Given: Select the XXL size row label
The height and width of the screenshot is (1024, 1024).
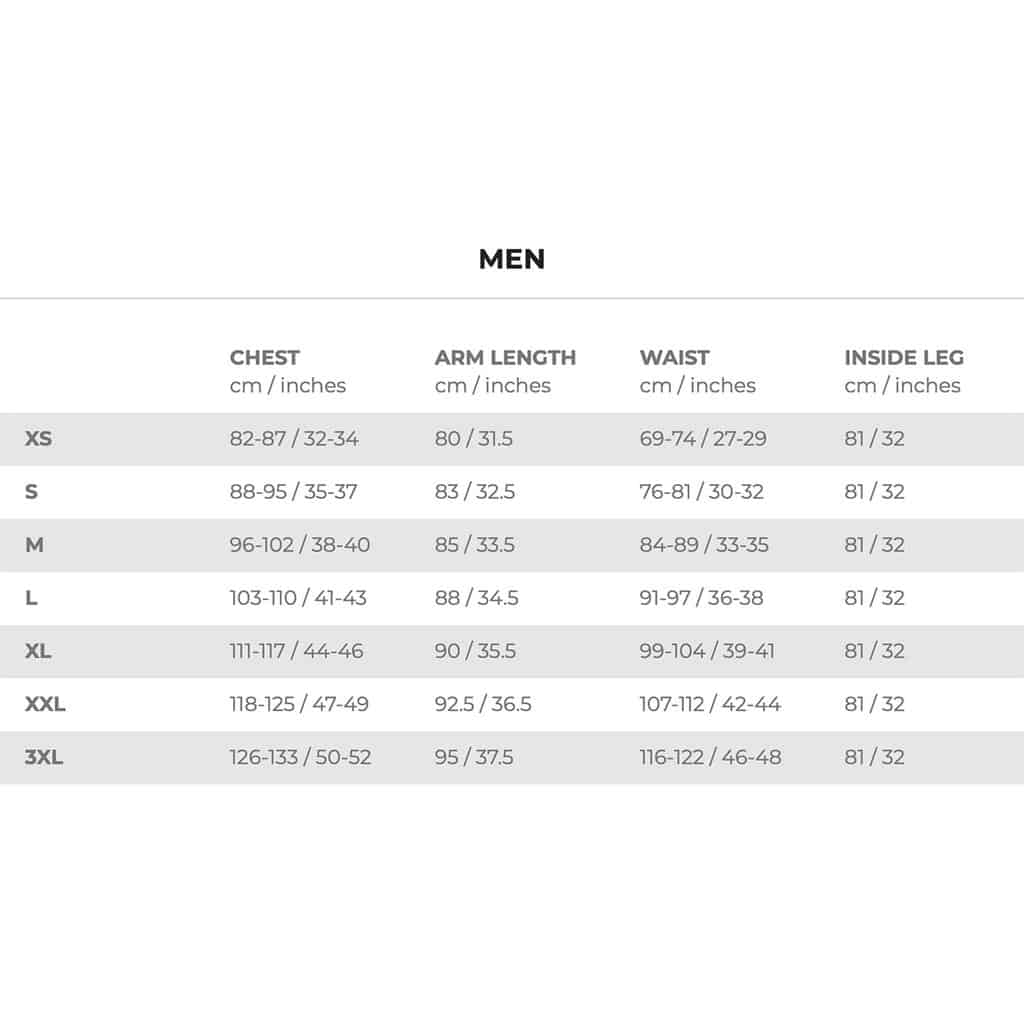Looking at the screenshot, I should pos(45,703).
